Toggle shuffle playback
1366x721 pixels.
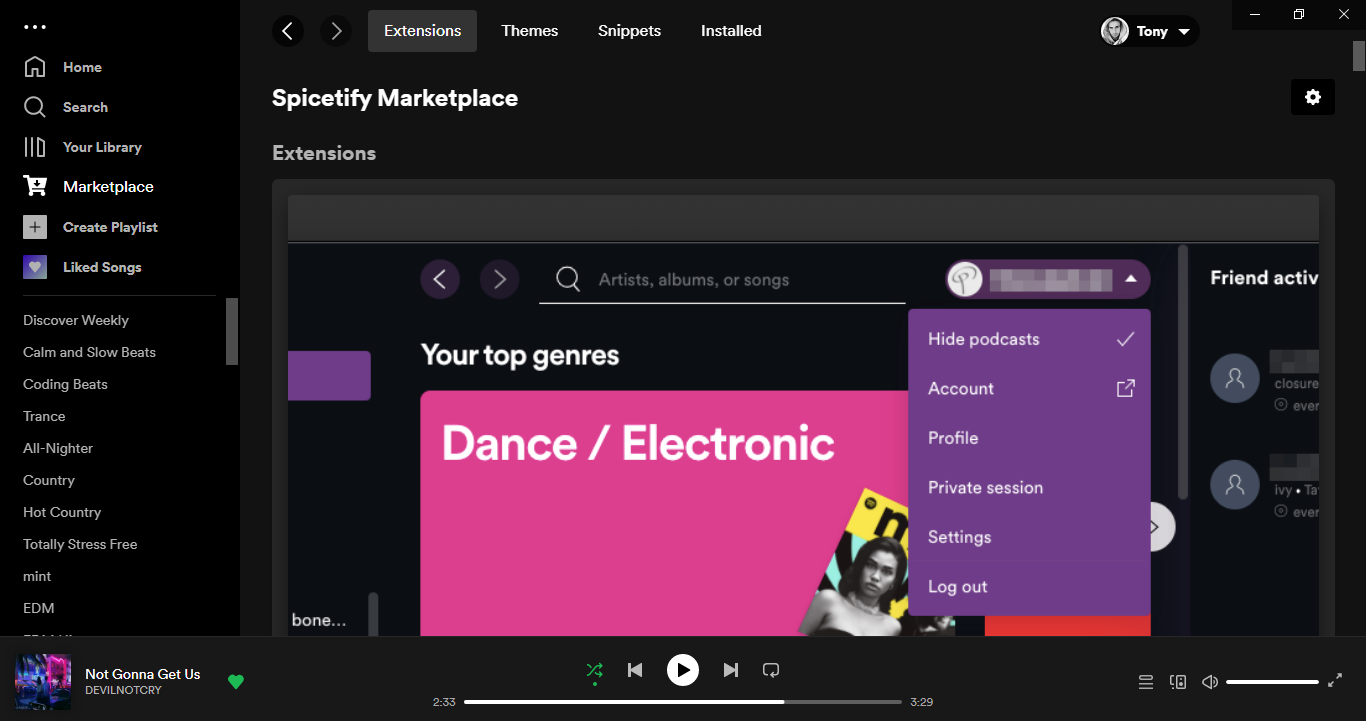point(594,670)
